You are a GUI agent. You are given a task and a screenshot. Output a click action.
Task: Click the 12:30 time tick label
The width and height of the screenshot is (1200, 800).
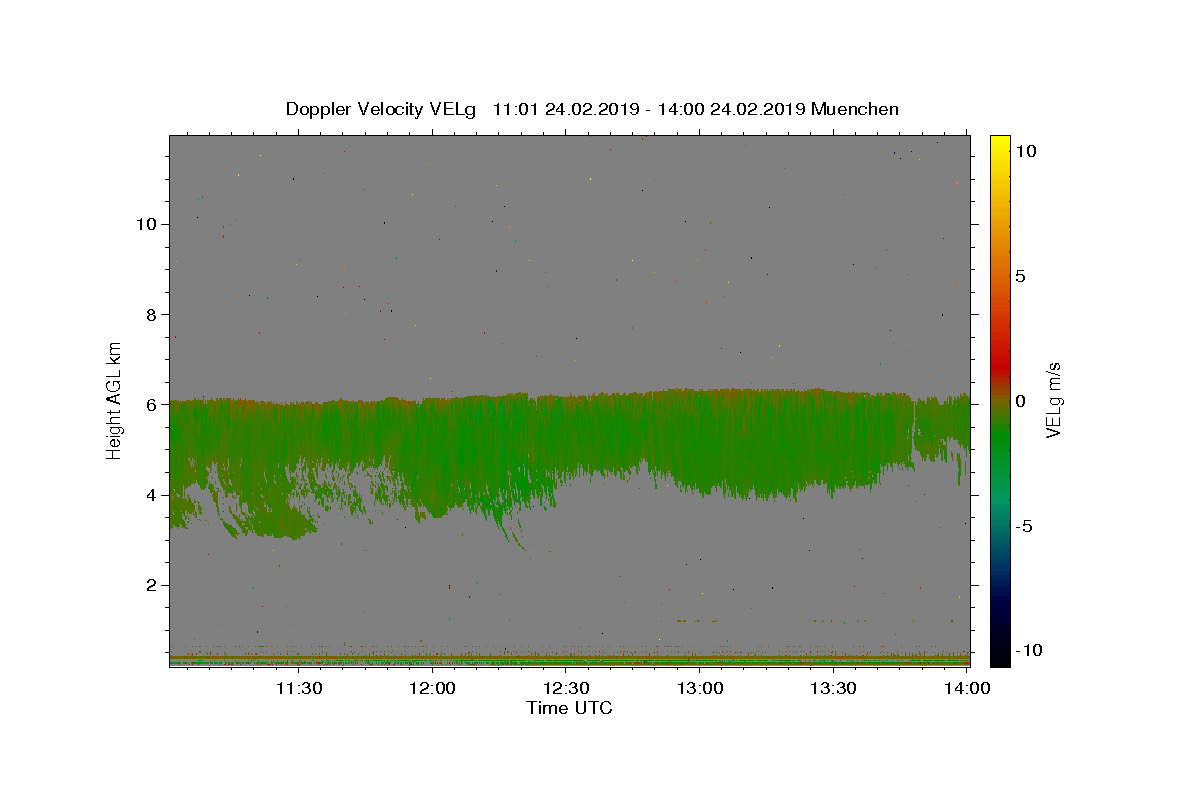566,688
